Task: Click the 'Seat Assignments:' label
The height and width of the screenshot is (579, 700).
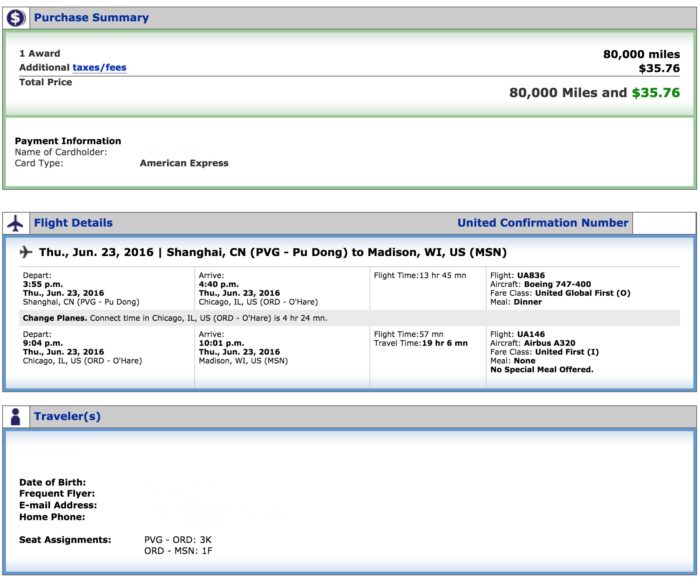Action: [x=65, y=540]
